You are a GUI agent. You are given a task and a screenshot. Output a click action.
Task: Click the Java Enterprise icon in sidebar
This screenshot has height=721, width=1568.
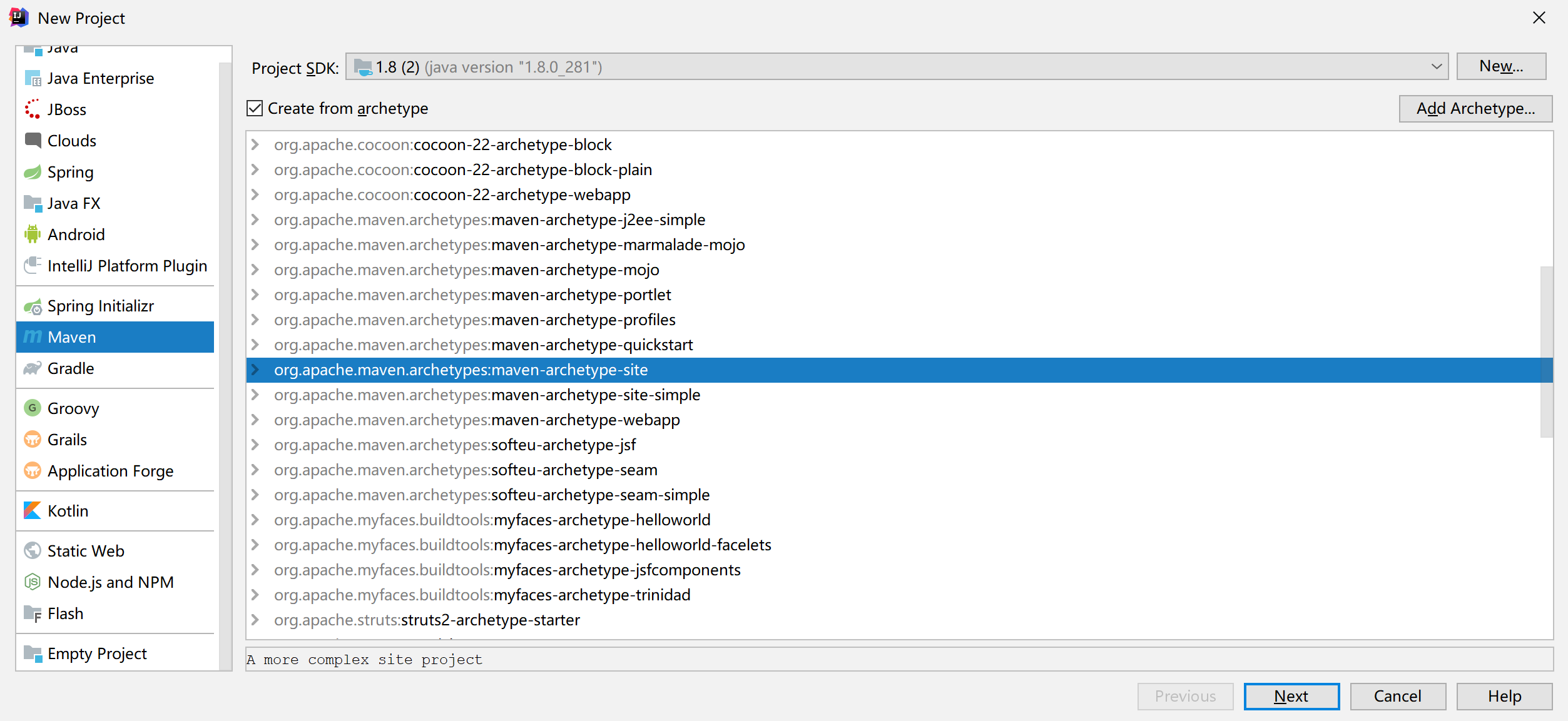33,78
